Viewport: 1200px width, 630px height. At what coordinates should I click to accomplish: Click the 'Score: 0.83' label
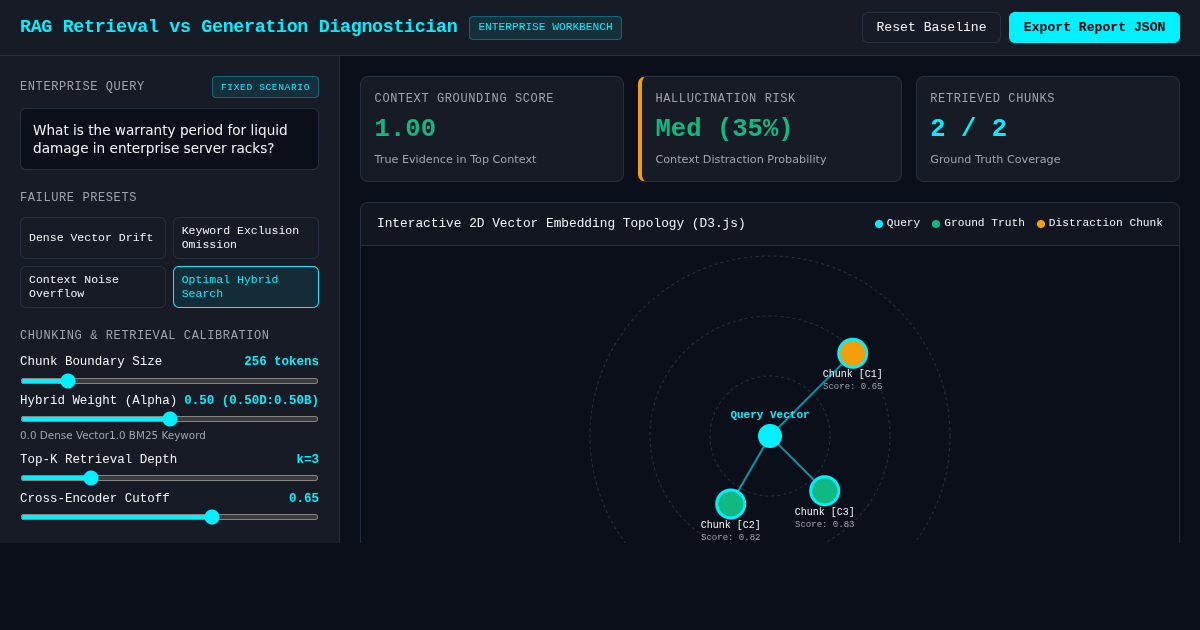pyautogui.click(x=825, y=525)
